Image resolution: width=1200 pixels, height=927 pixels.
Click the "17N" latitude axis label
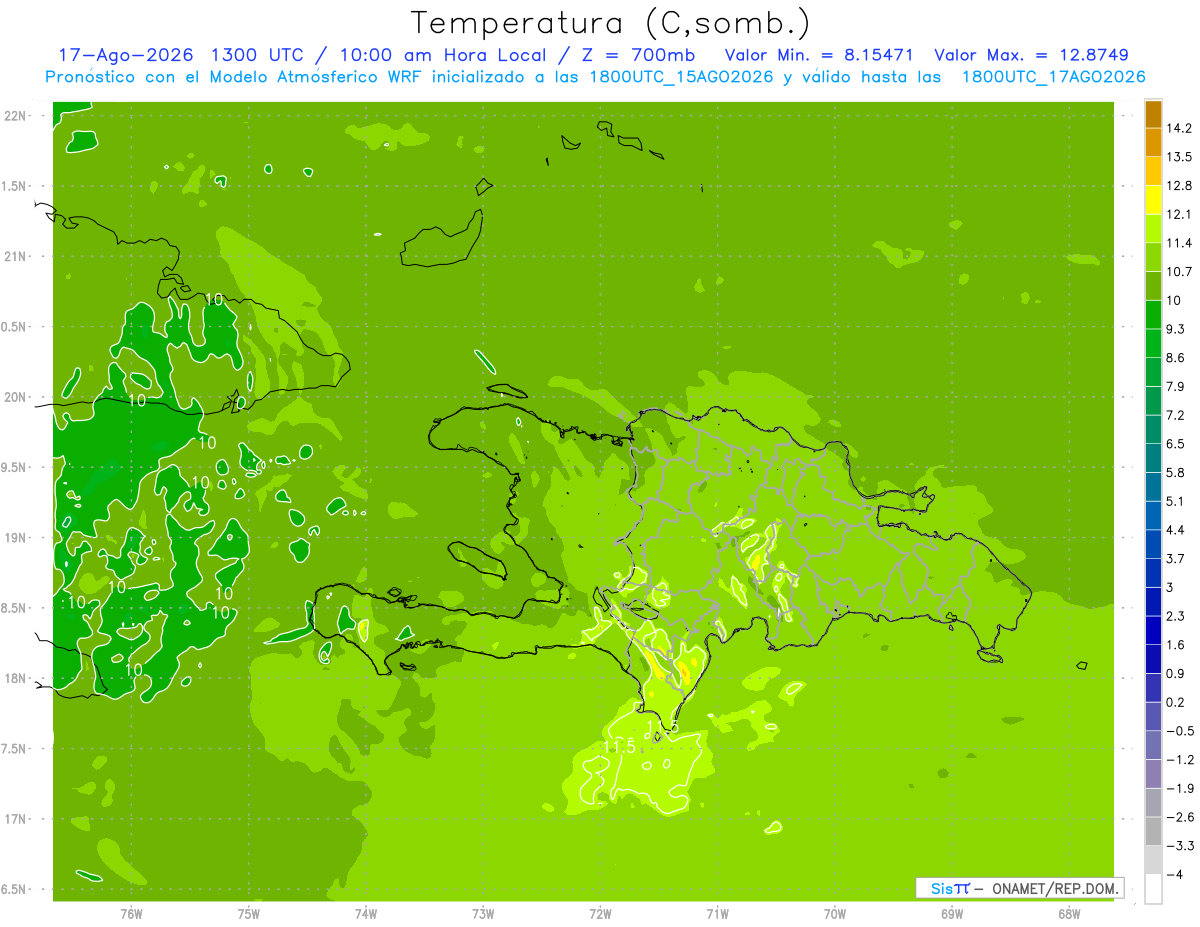click(x=17, y=819)
